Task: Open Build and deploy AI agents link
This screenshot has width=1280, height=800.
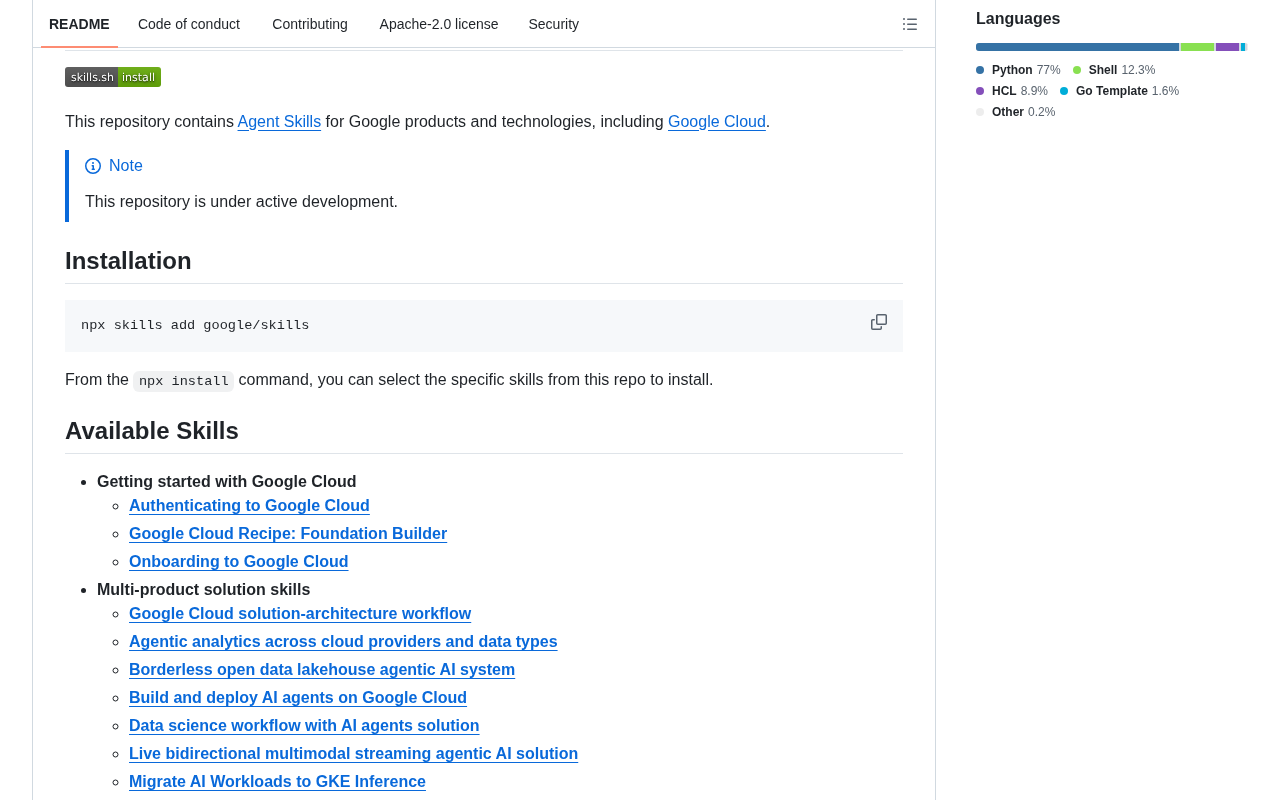Action: (298, 698)
